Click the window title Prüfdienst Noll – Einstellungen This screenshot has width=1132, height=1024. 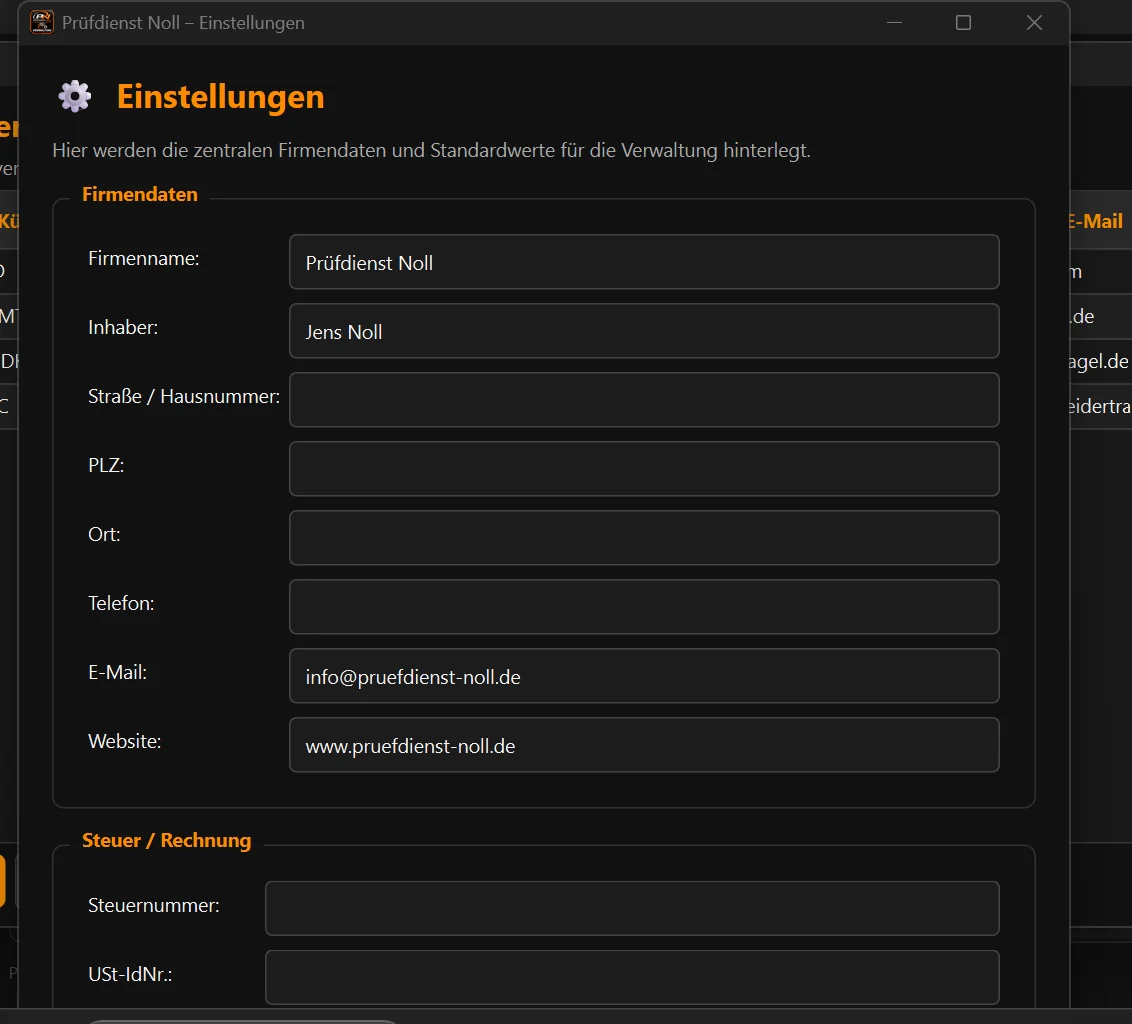(183, 22)
